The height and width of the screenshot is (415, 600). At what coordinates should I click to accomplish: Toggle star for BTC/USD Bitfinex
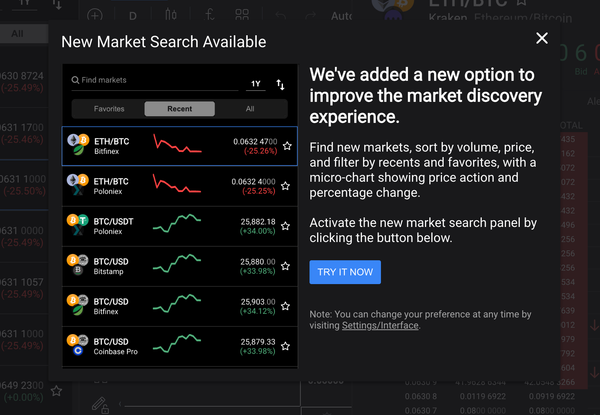285,306
